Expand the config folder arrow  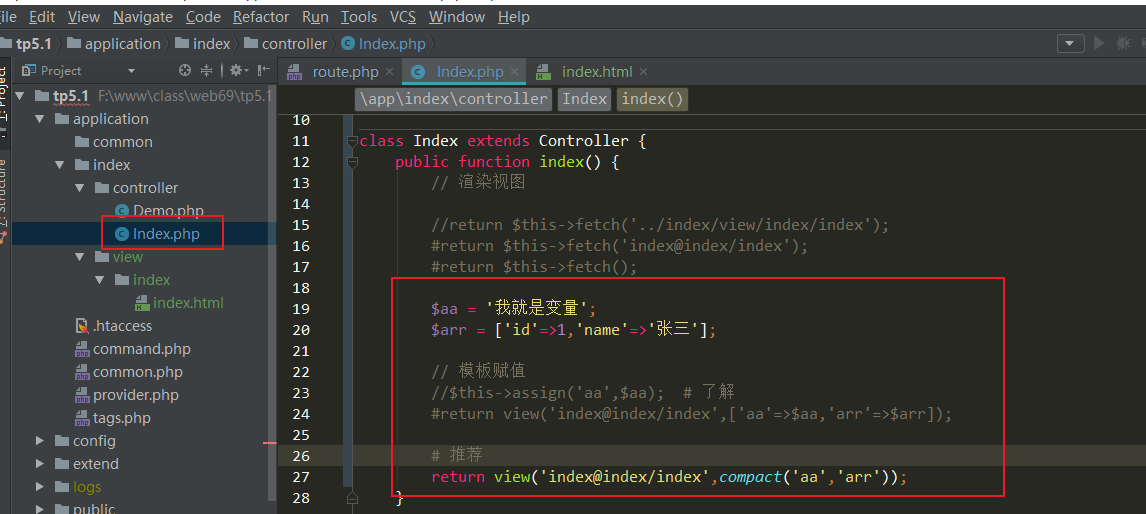point(39,441)
